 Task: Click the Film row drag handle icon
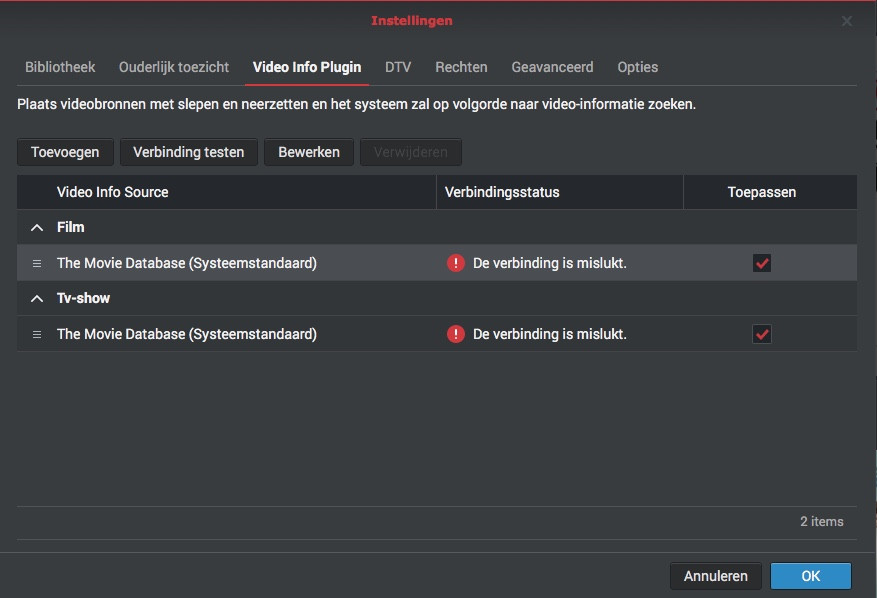coord(37,263)
